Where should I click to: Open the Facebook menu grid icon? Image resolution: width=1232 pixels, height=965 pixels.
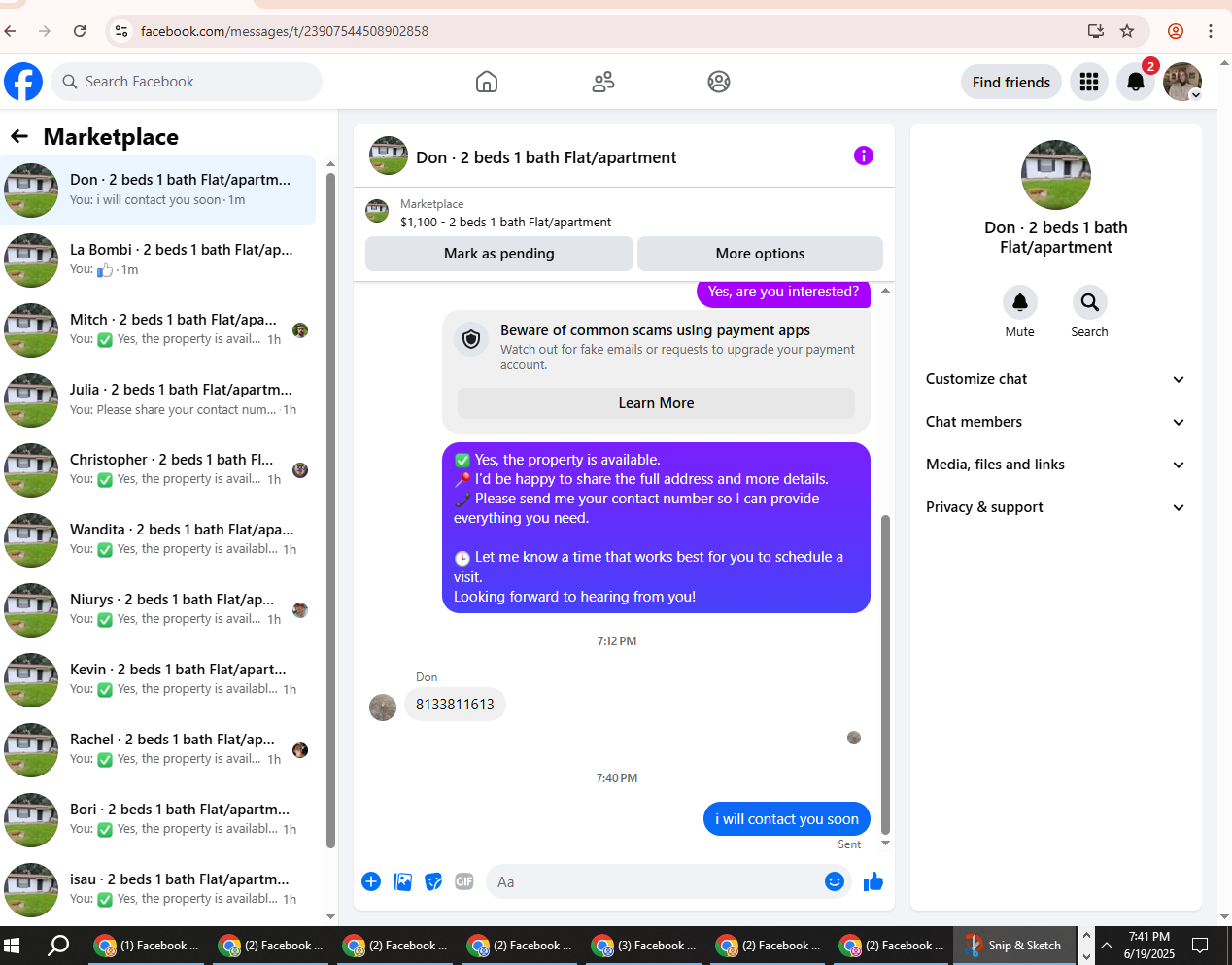[x=1089, y=82]
